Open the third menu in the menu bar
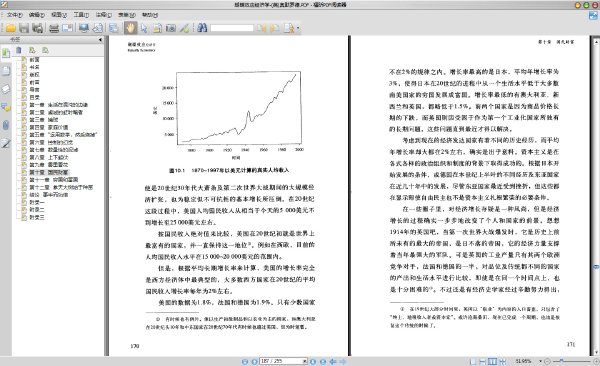This screenshot has height=366, width=600. 59,15
